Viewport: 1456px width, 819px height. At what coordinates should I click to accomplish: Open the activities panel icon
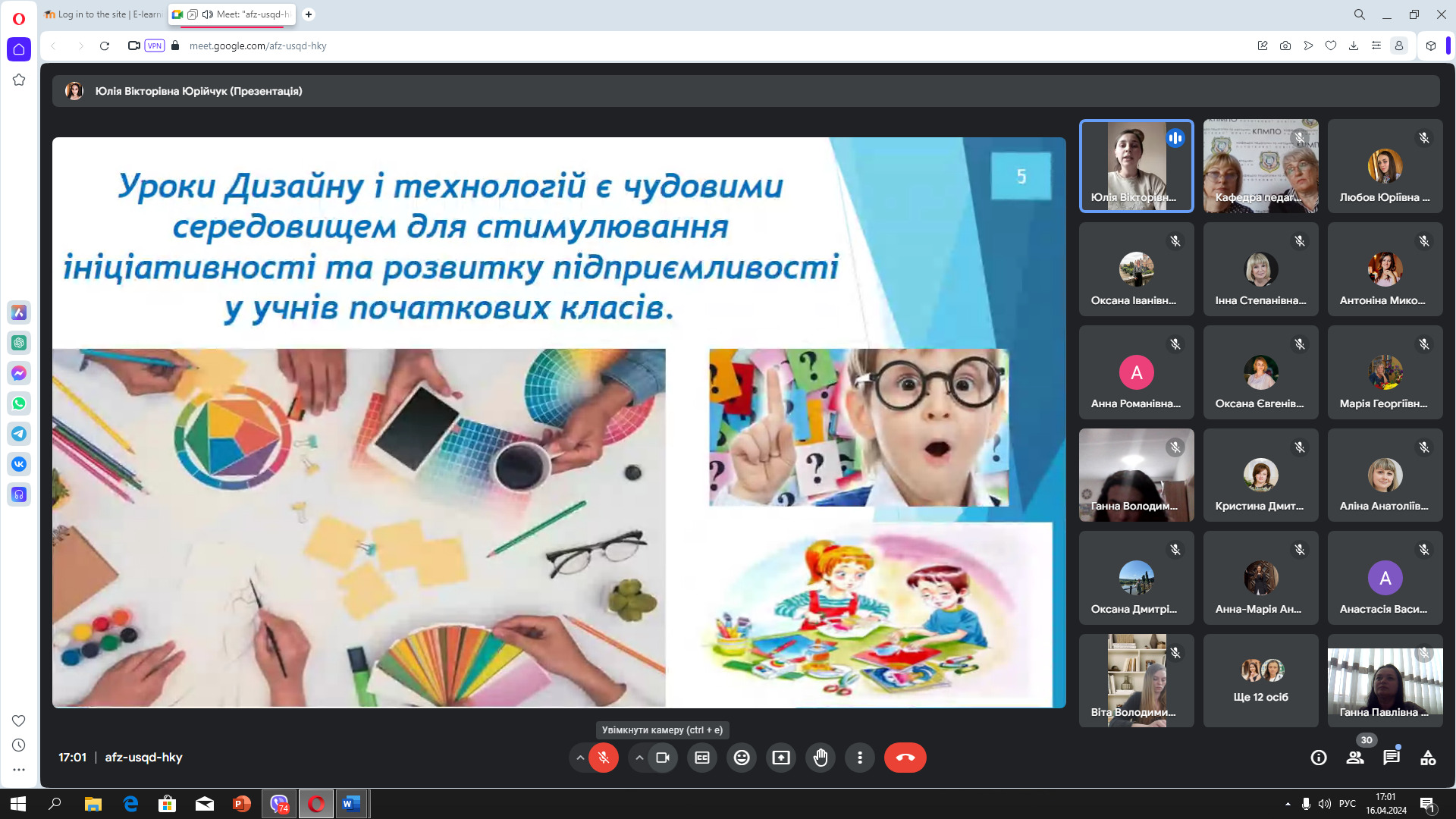tap(1428, 758)
